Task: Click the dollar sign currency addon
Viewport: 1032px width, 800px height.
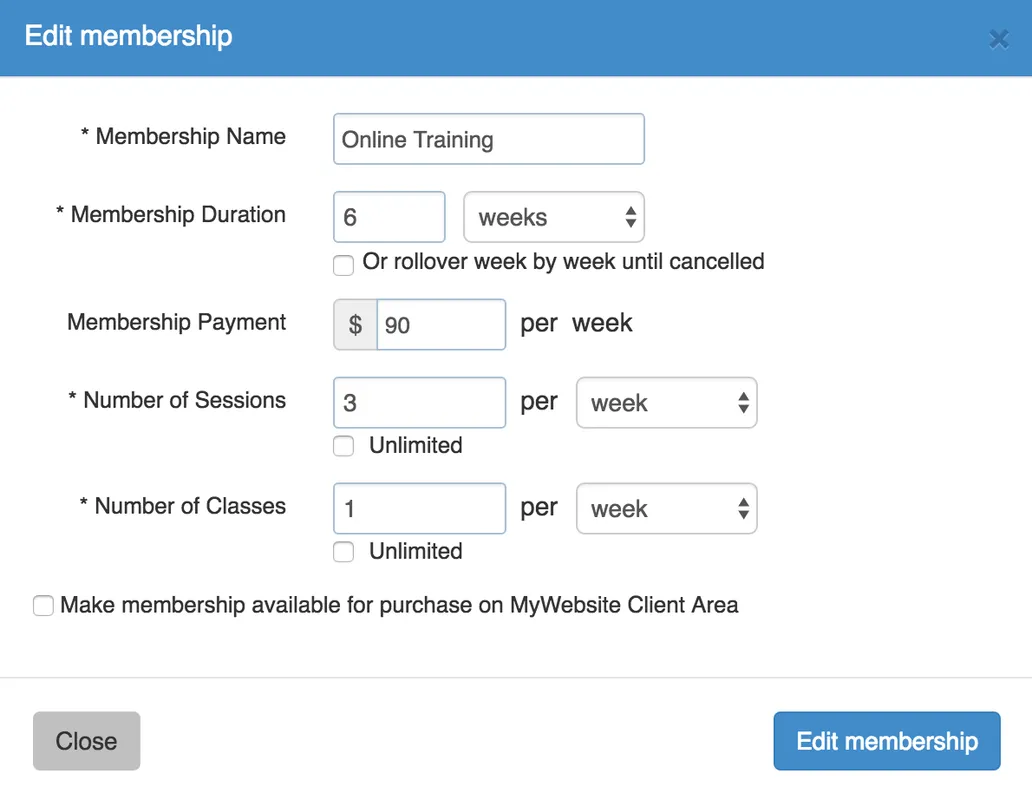Action: tap(355, 325)
